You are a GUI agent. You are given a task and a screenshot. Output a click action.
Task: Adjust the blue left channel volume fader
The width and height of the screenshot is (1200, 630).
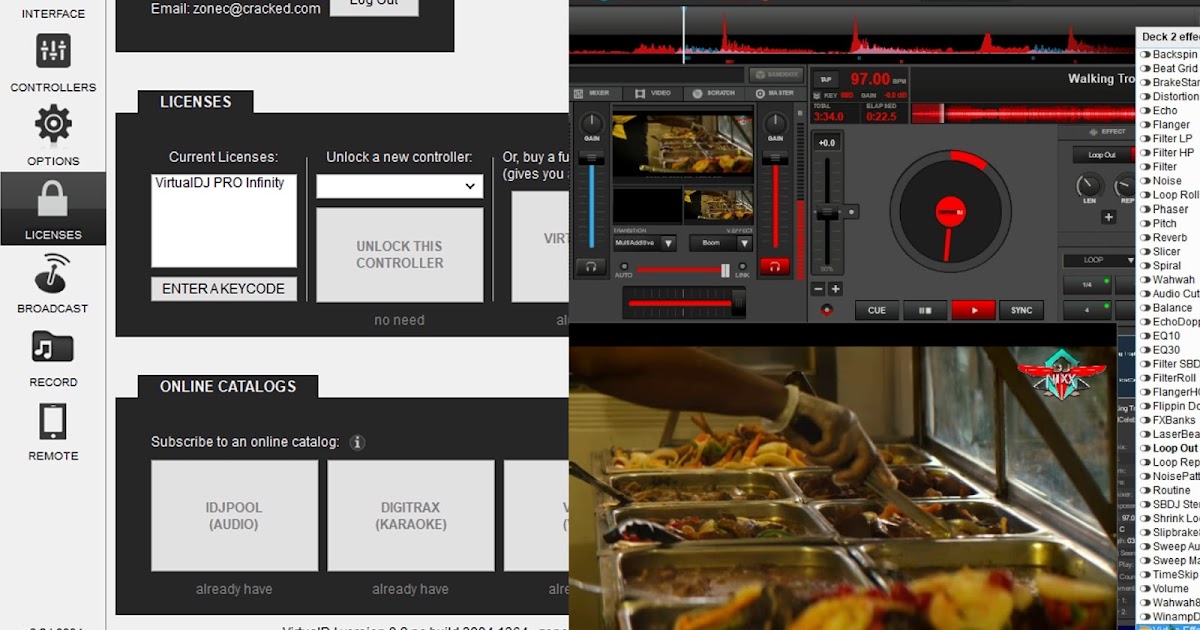(592, 160)
